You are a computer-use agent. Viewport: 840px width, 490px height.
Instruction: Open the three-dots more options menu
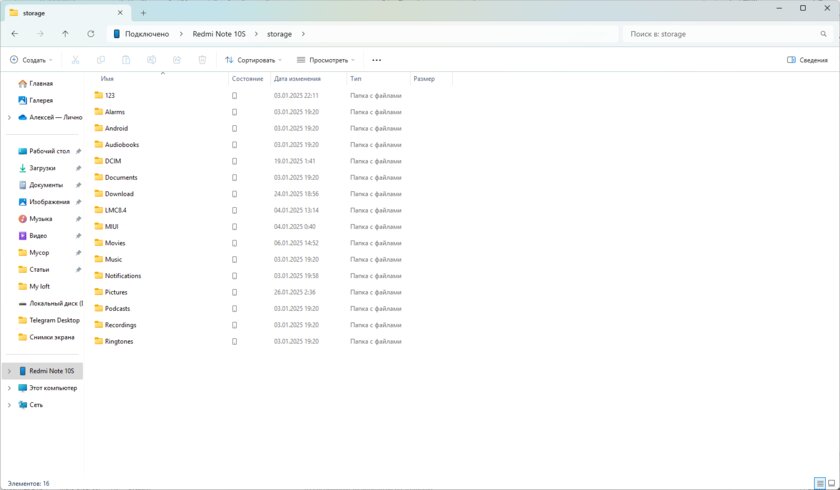point(376,60)
